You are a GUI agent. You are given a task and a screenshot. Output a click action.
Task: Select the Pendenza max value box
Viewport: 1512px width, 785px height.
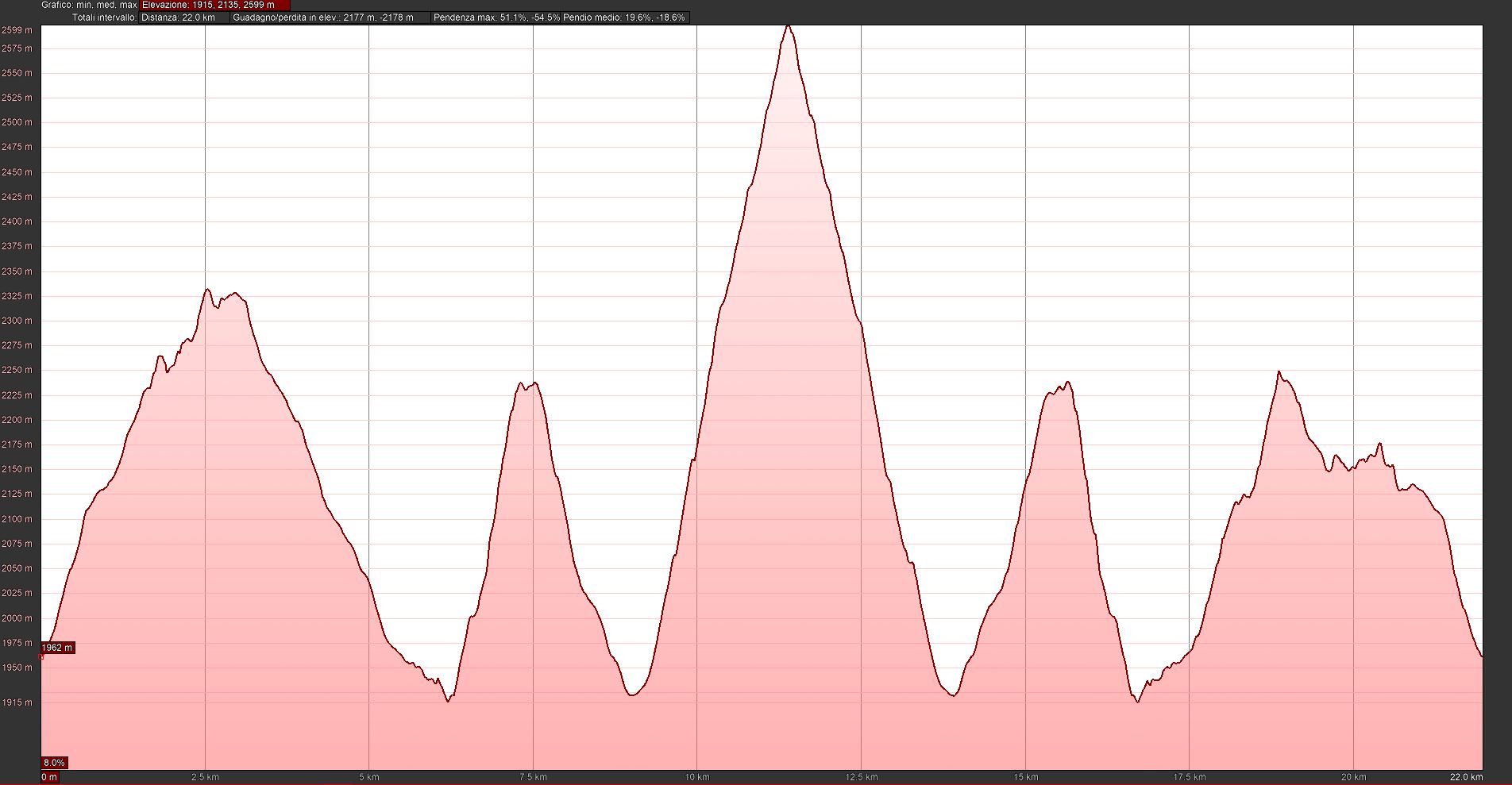pos(496,17)
